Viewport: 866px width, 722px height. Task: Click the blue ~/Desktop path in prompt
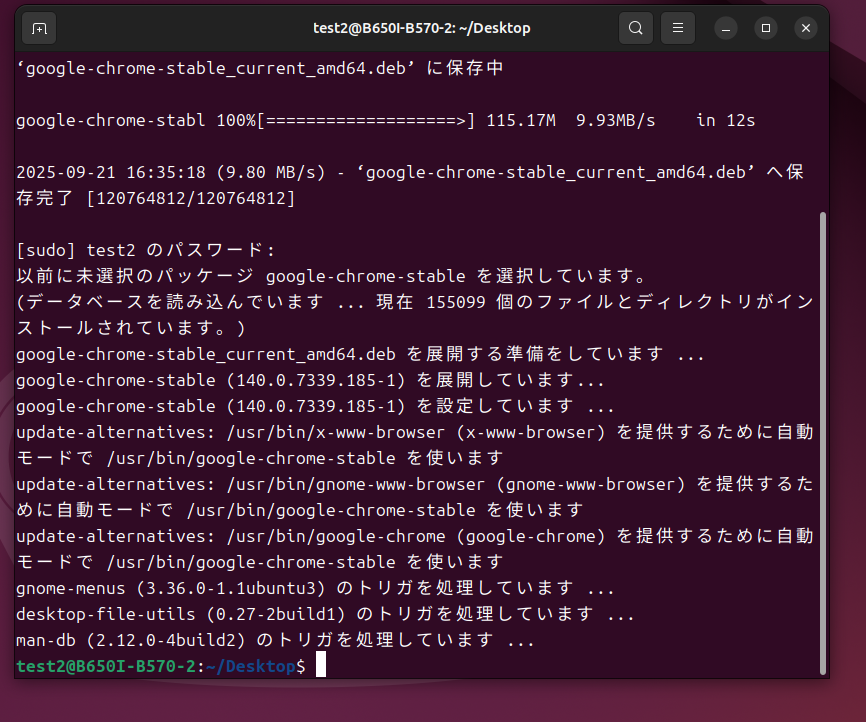pos(251,666)
